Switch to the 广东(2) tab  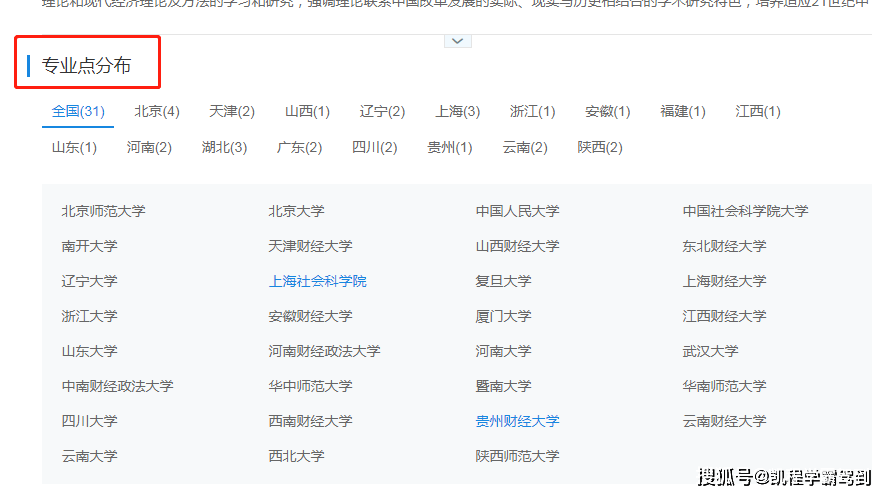[299, 147]
